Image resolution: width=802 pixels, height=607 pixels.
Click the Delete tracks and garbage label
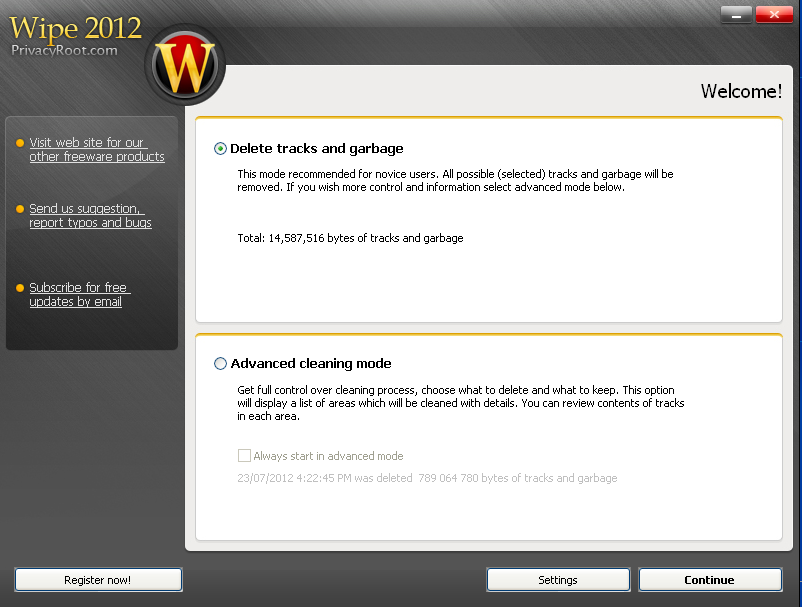coord(317,149)
